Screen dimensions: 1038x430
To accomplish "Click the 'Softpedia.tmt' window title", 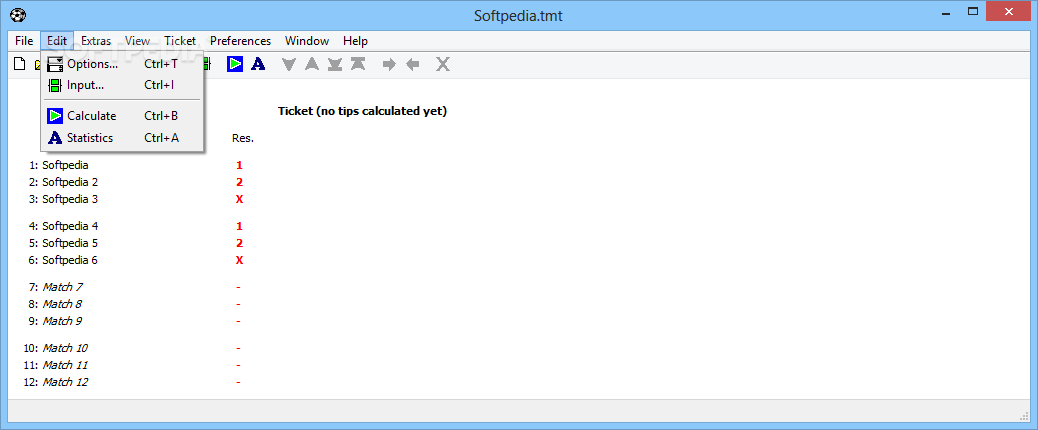I will click(x=518, y=15).
